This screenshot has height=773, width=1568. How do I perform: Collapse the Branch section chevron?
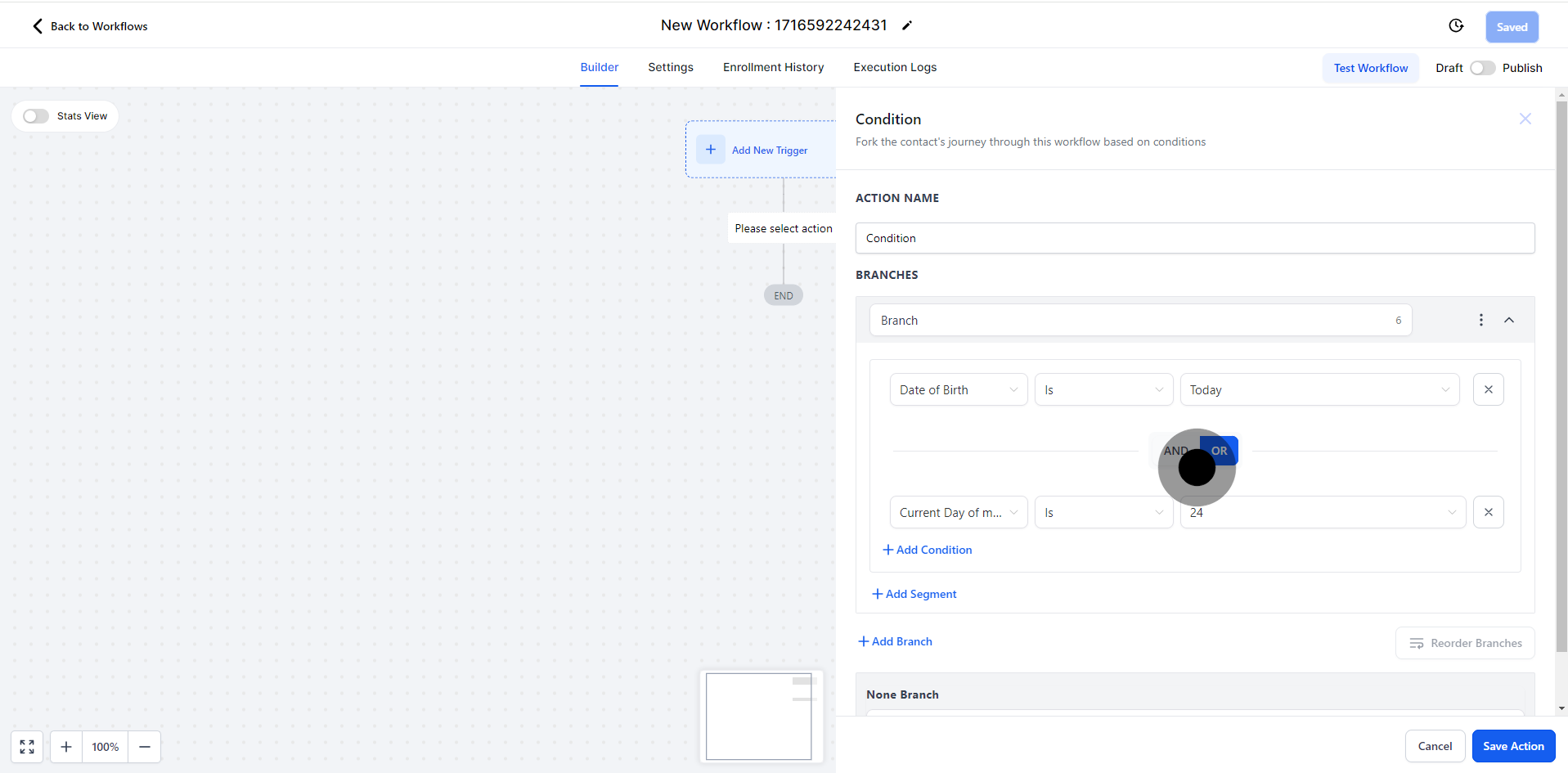pos(1509,320)
